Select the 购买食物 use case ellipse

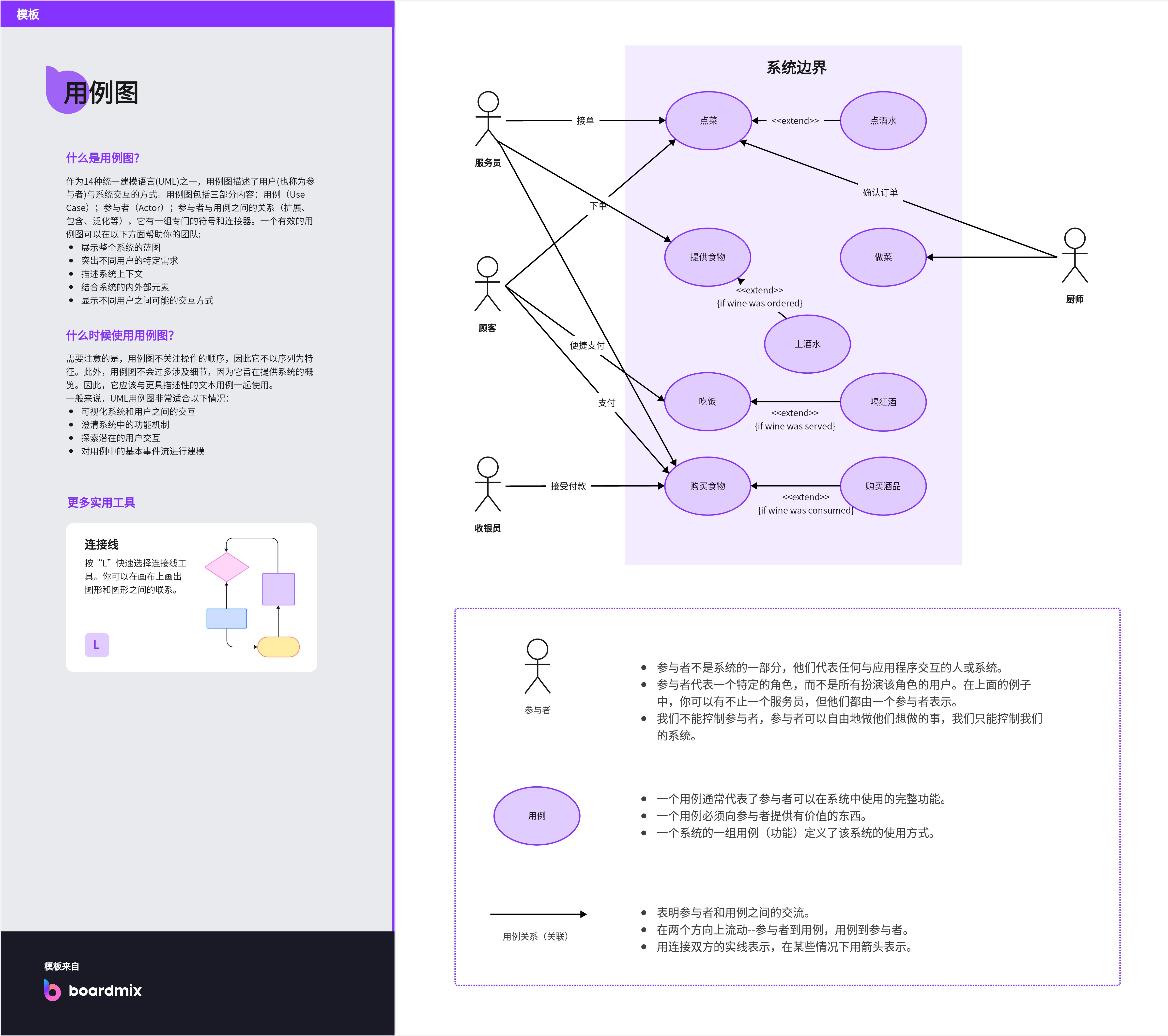(707, 486)
